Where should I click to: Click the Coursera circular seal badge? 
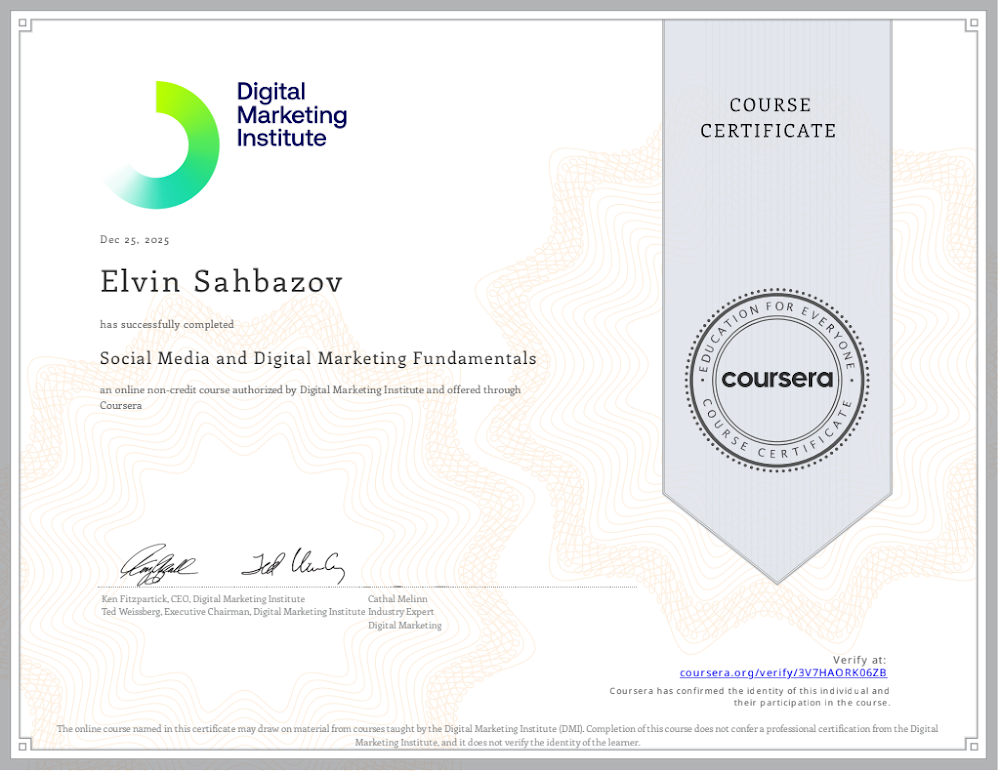[777, 380]
